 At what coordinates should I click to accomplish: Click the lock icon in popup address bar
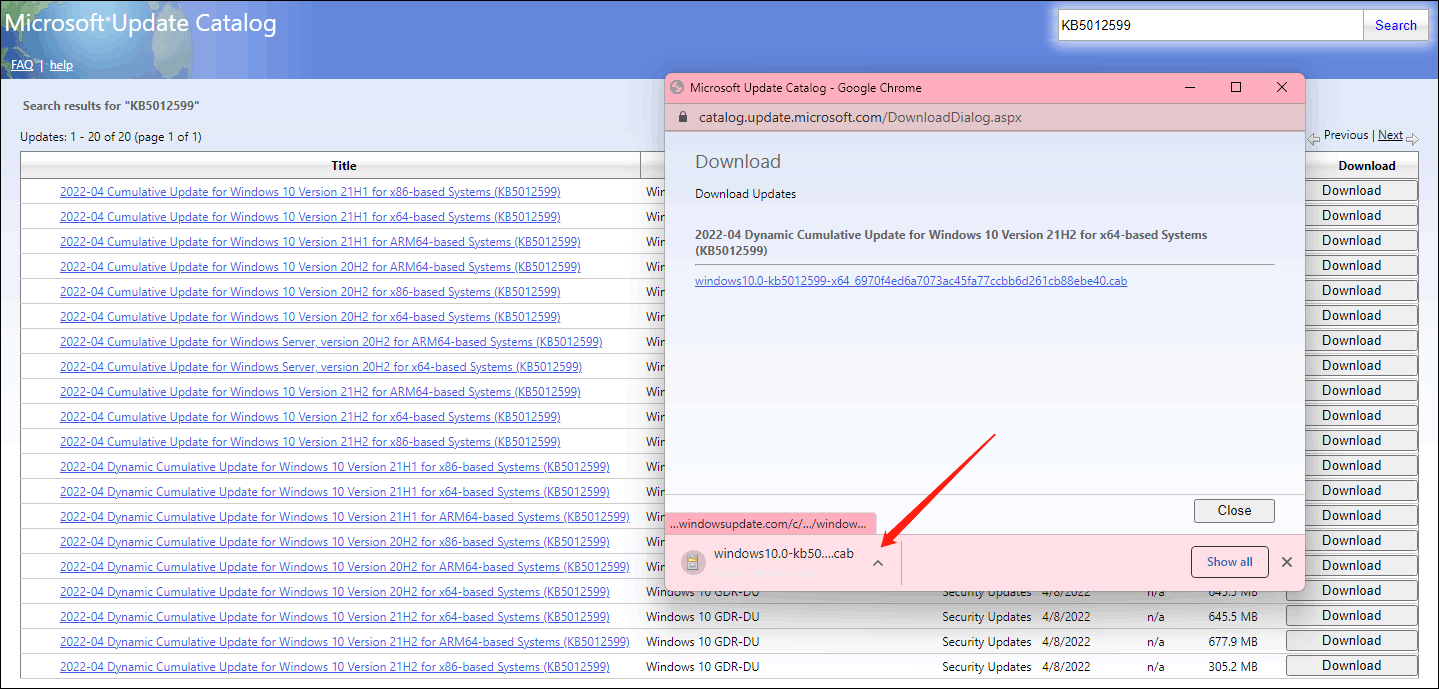683,117
